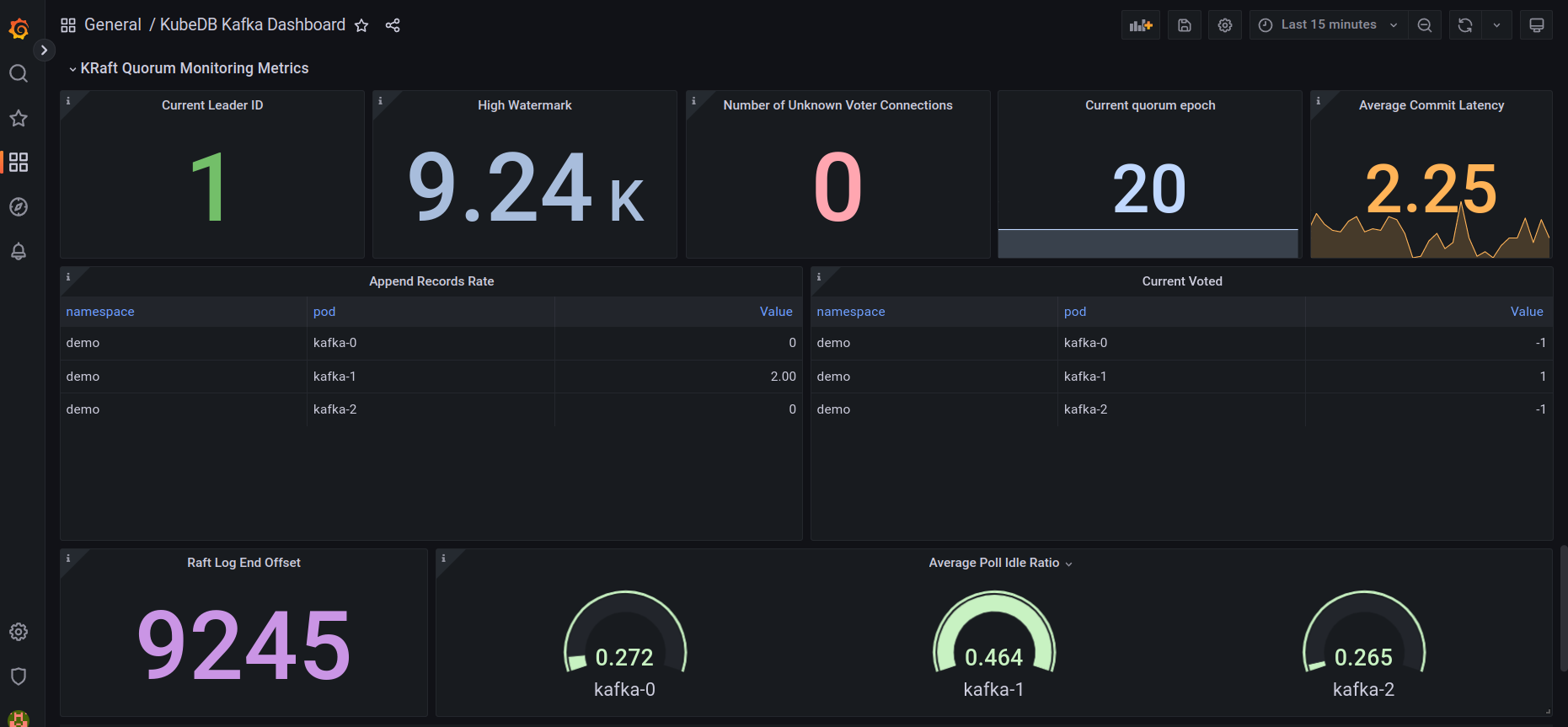Open Configuration gear in the sidebar
1568x727 pixels.
point(19,632)
